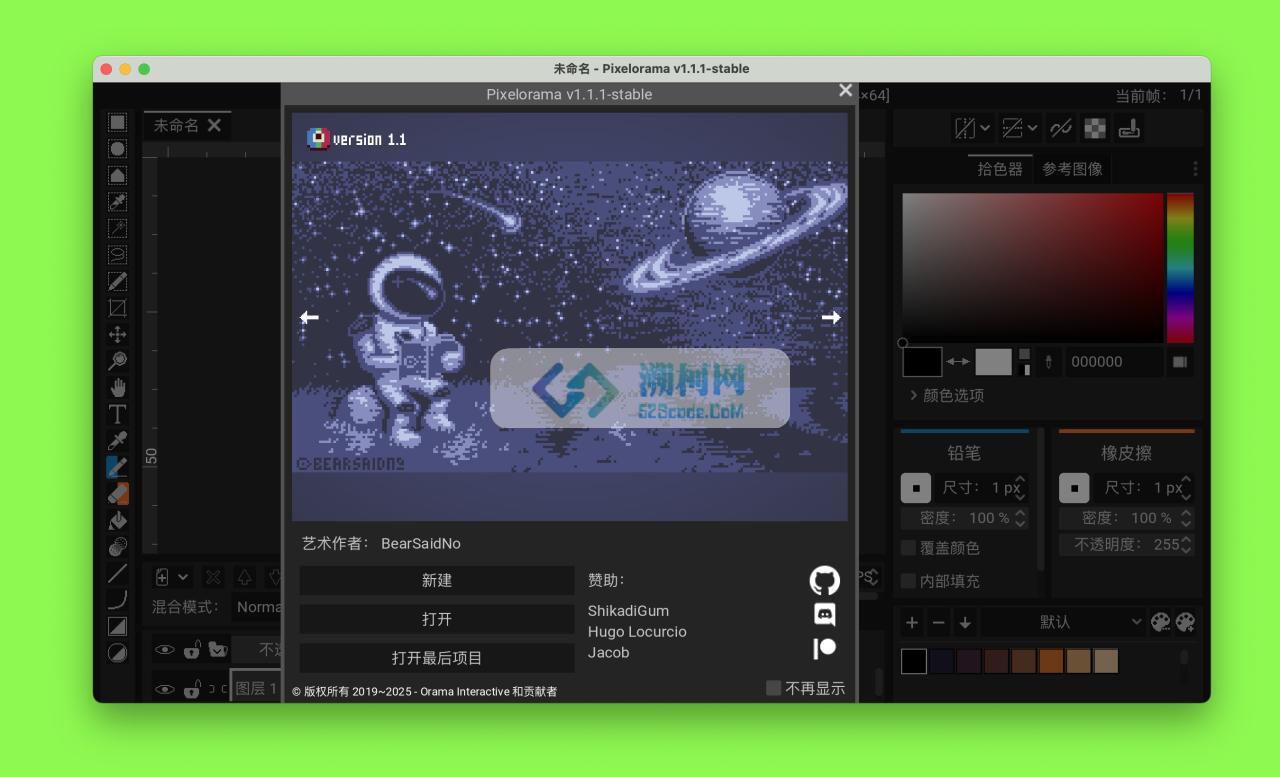The width and height of the screenshot is (1280, 777).
Task: Select the Eraser tool in left toolbar
Action: [x=117, y=494]
